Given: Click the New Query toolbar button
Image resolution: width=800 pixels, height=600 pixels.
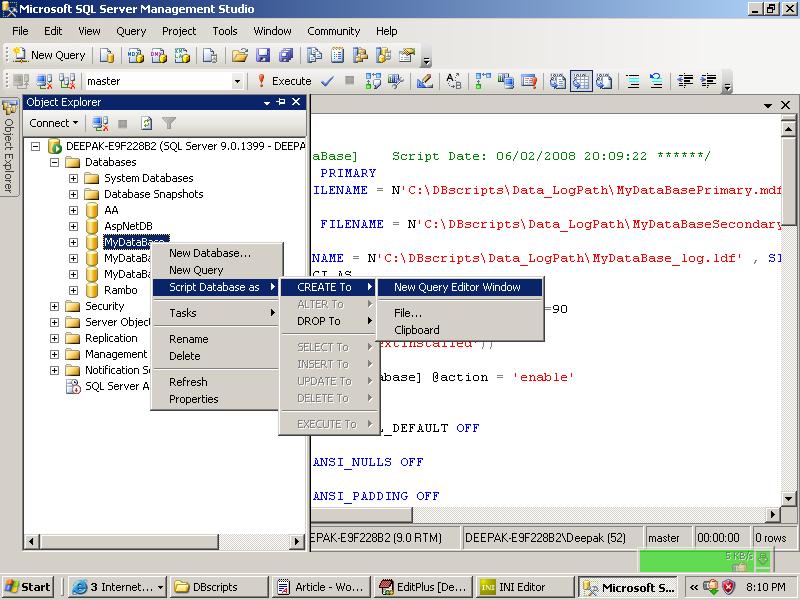Looking at the screenshot, I should click(50, 55).
